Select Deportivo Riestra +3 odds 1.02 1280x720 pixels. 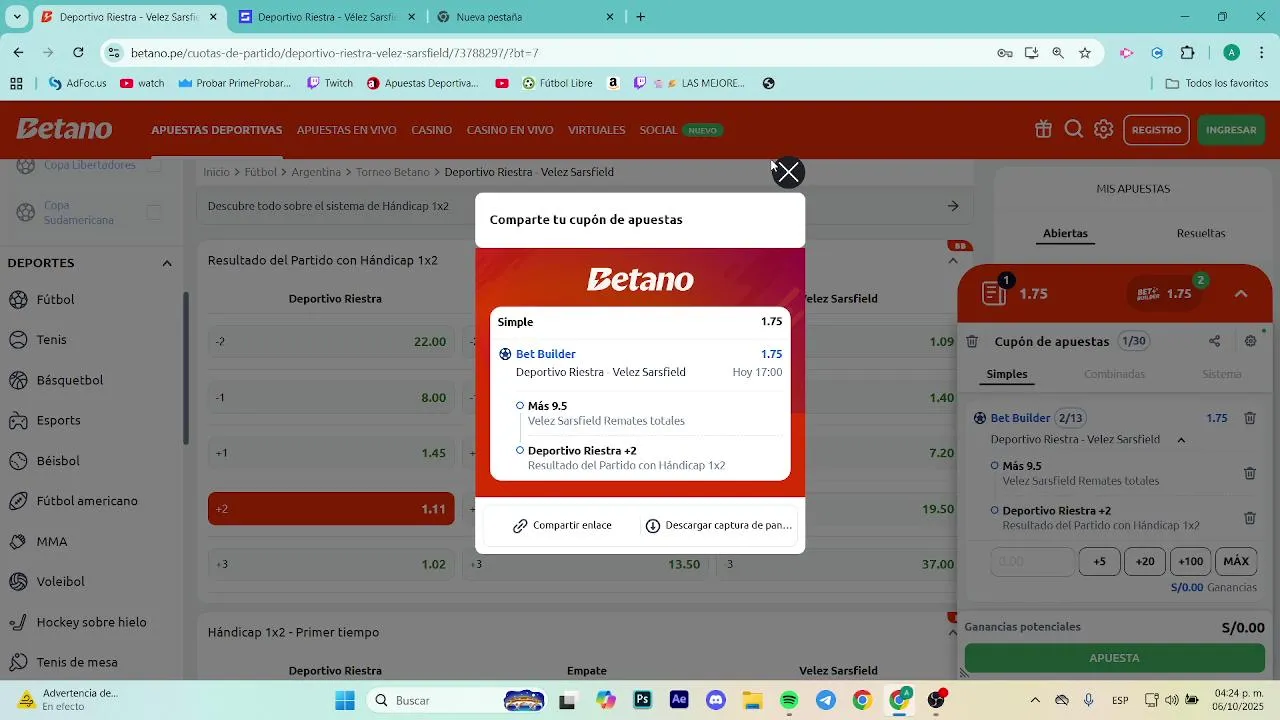click(331, 564)
